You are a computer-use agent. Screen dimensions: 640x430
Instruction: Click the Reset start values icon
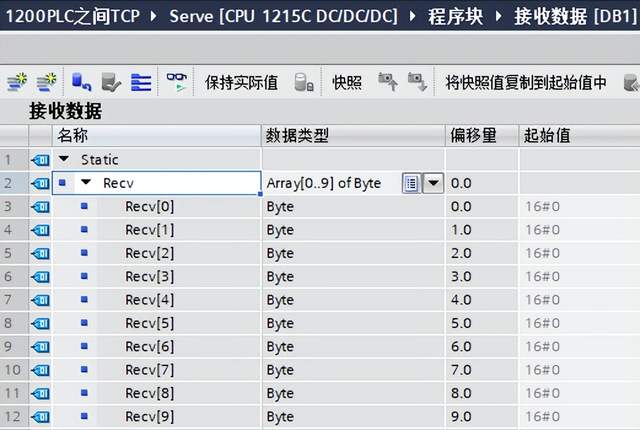81,82
